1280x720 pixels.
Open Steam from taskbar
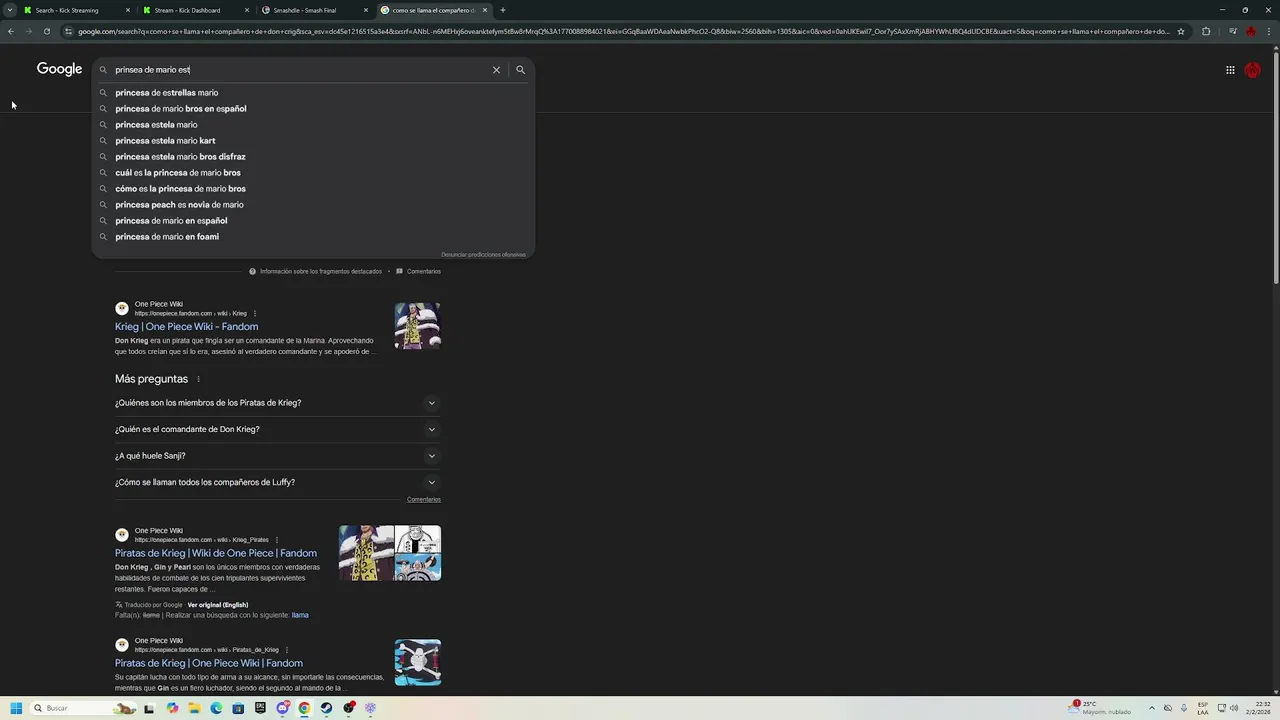[326, 708]
